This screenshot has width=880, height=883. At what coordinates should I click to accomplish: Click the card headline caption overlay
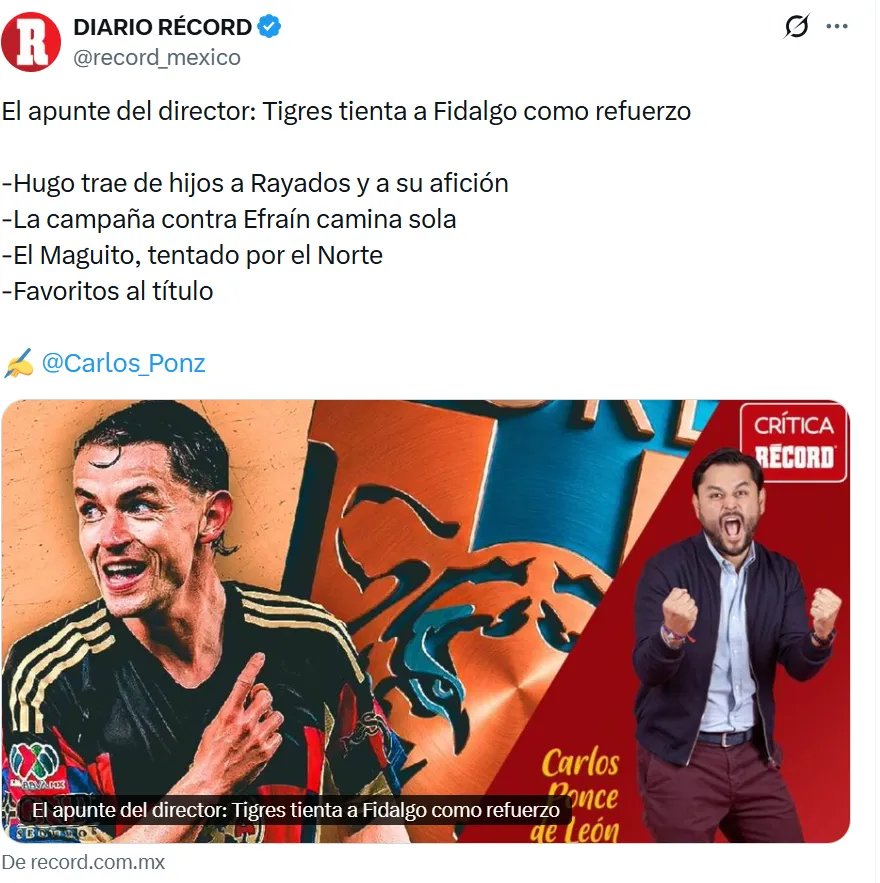point(296,810)
